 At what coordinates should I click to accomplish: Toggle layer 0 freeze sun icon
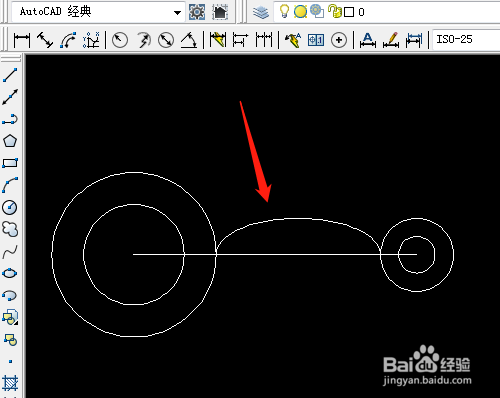coord(300,12)
